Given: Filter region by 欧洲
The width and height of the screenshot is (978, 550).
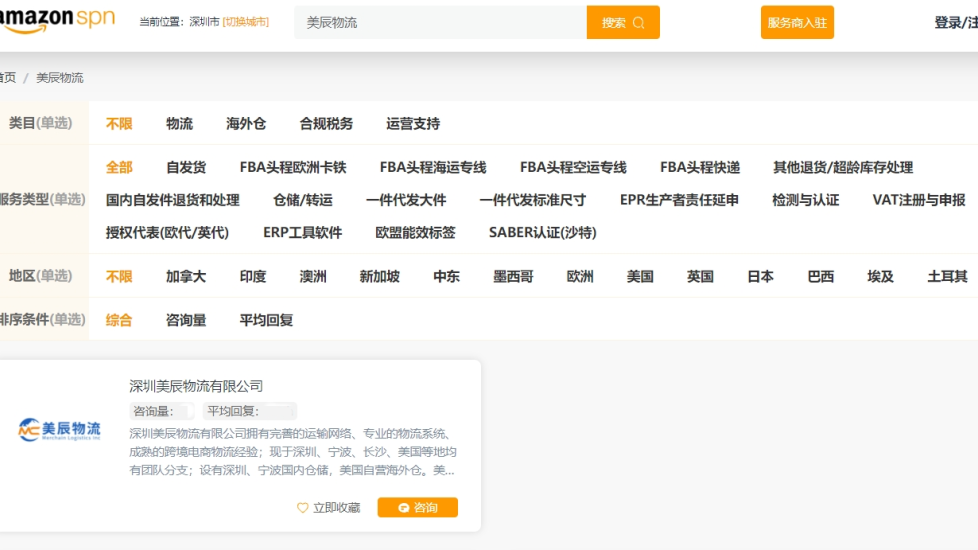Looking at the screenshot, I should tap(580, 276).
